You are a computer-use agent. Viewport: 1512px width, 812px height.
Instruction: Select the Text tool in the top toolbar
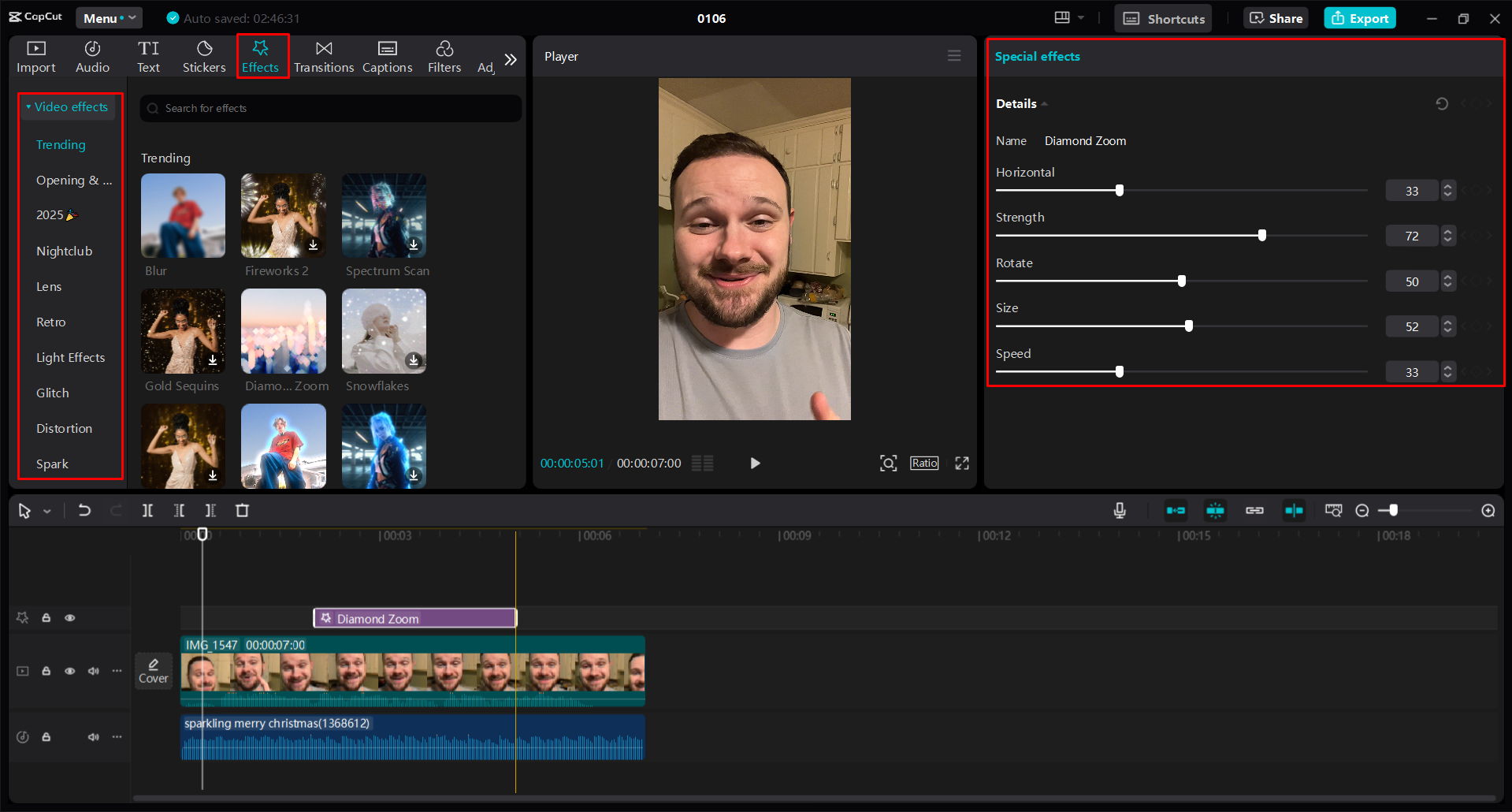(x=148, y=56)
